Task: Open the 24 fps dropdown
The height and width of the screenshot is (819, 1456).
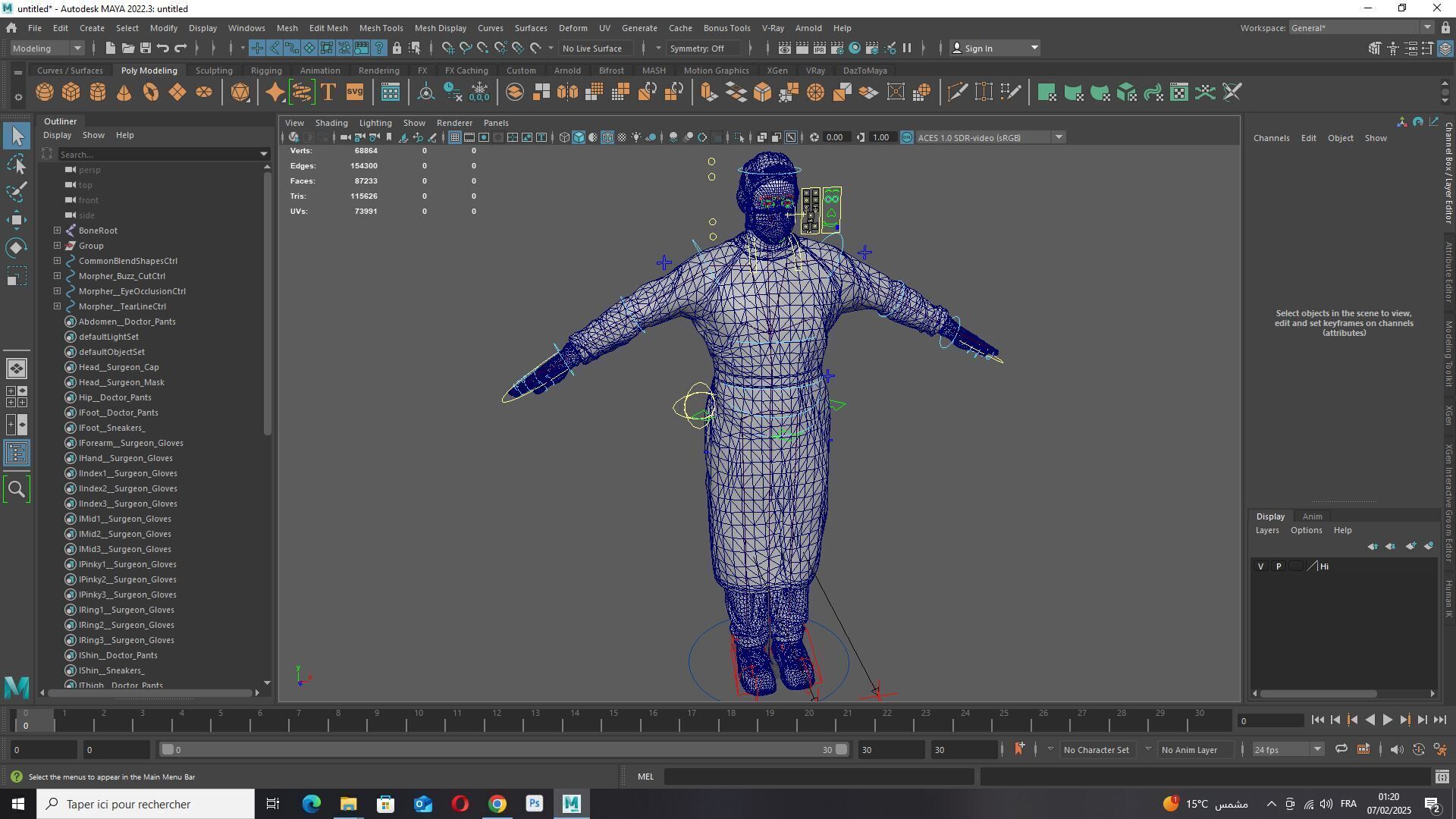Action: pos(1287,750)
